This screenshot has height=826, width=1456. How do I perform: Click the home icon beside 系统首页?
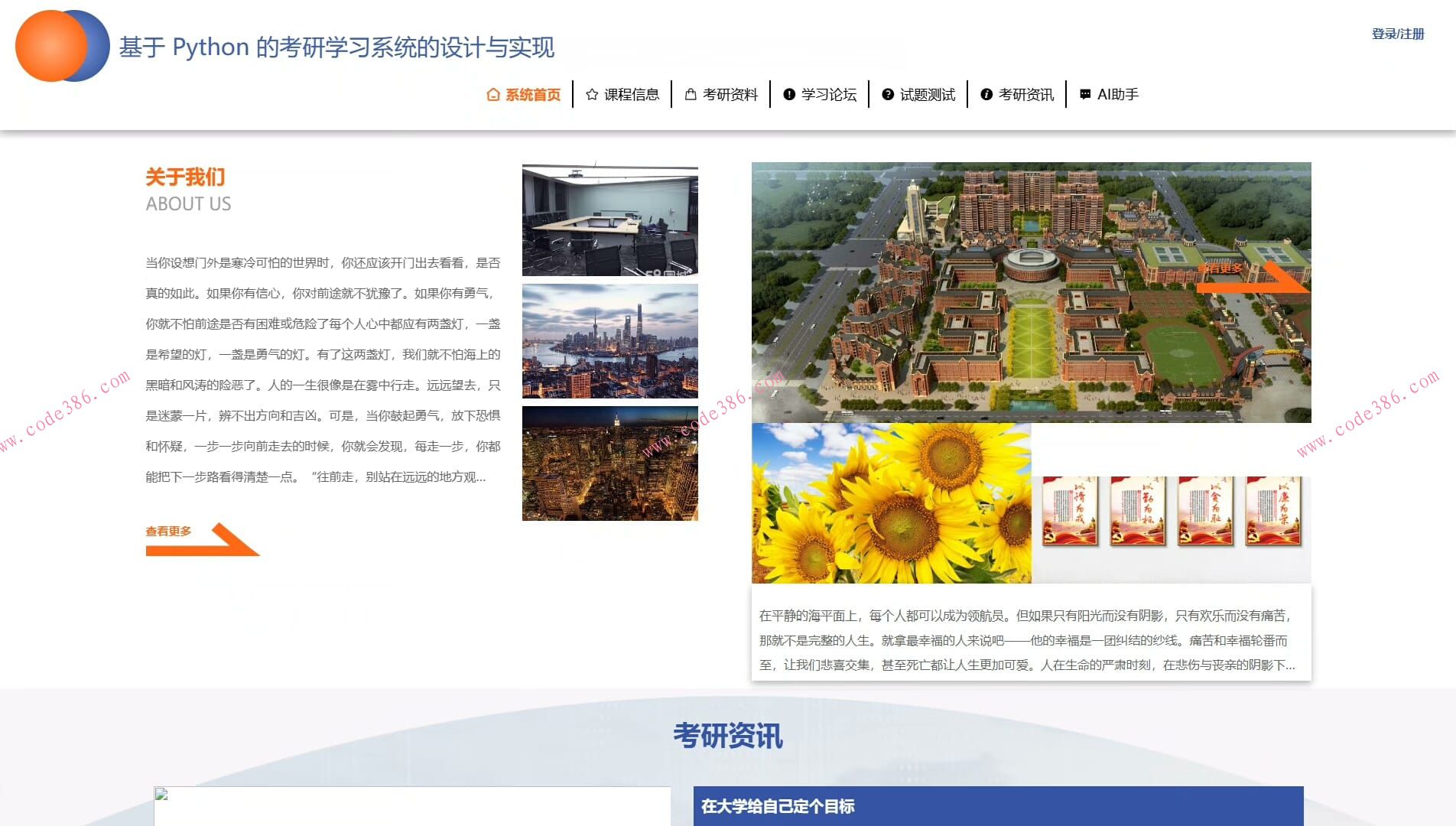(493, 95)
